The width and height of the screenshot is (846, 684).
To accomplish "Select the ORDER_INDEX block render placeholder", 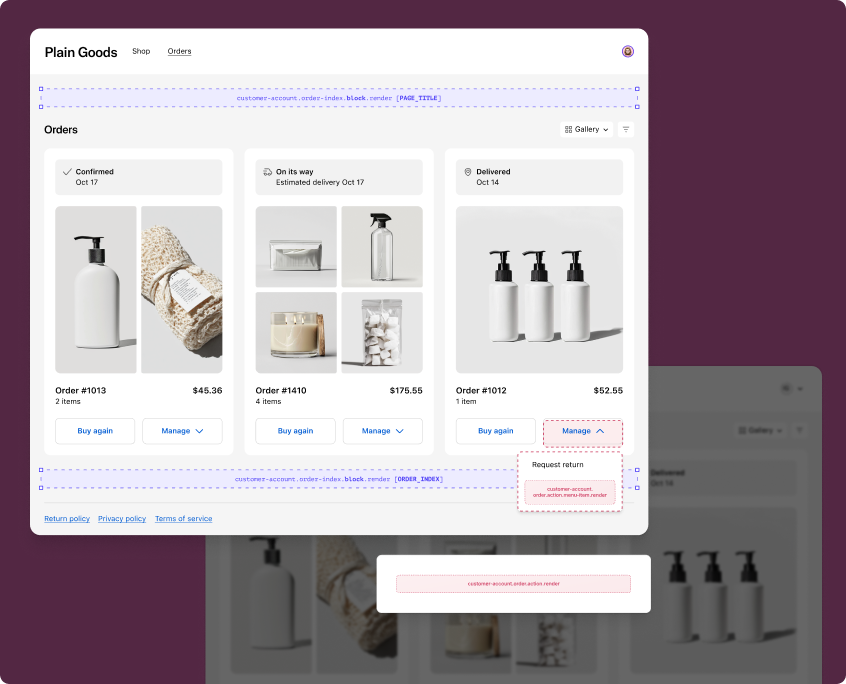I will (339, 479).
